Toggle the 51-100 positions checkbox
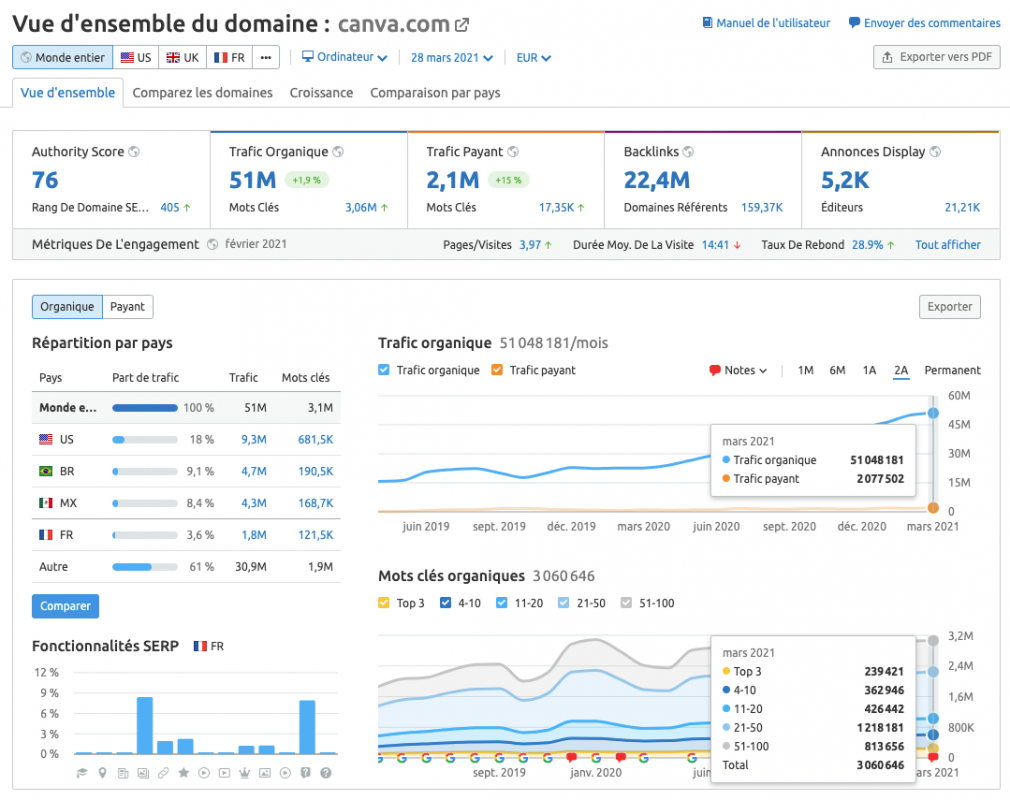The image size is (1010, 800). point(626,604)
